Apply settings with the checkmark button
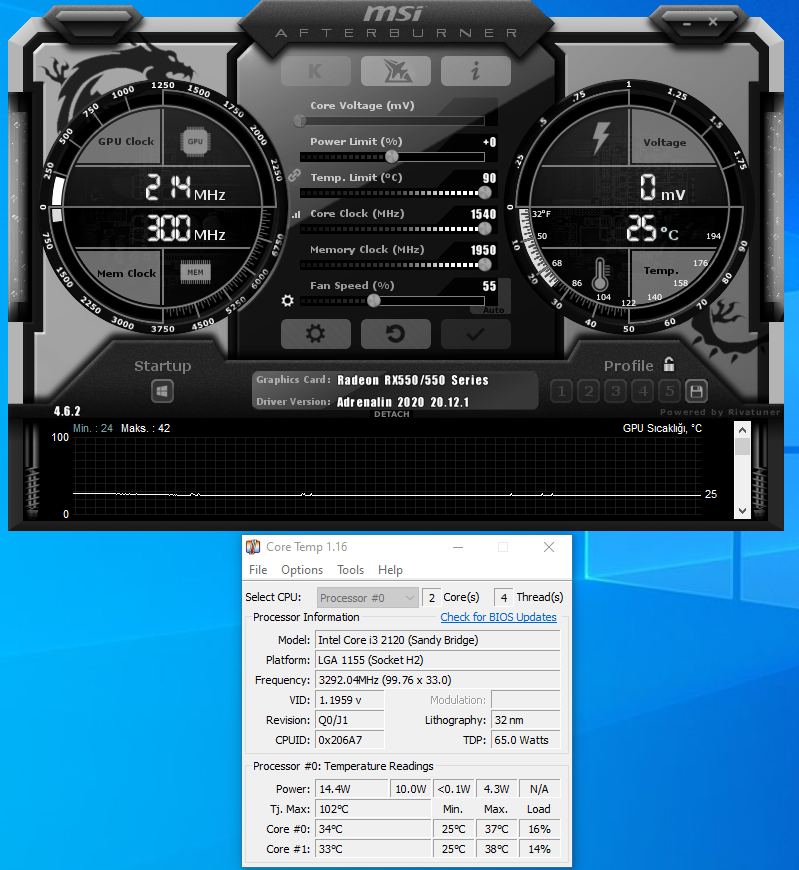Image resolution: width=799 pixels, height=870 pixels. [x=476, y=334]
